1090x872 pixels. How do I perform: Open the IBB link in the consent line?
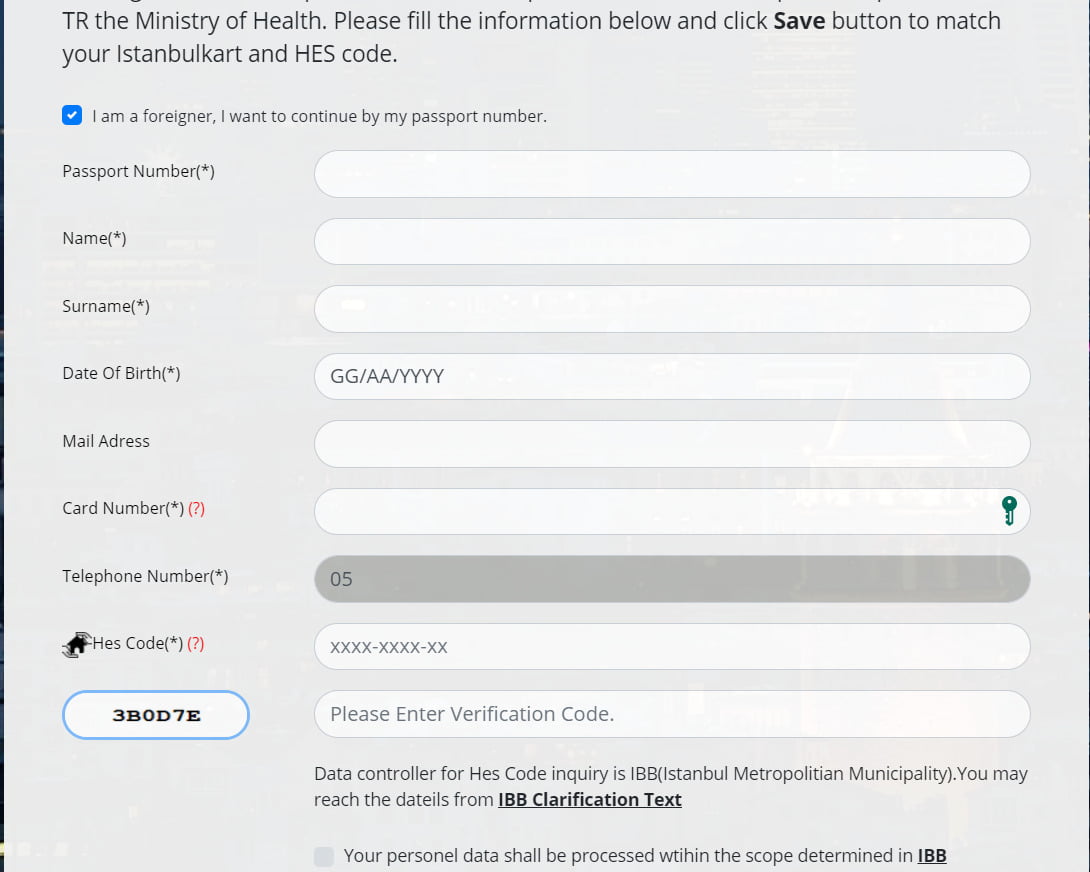click(931, 856)
